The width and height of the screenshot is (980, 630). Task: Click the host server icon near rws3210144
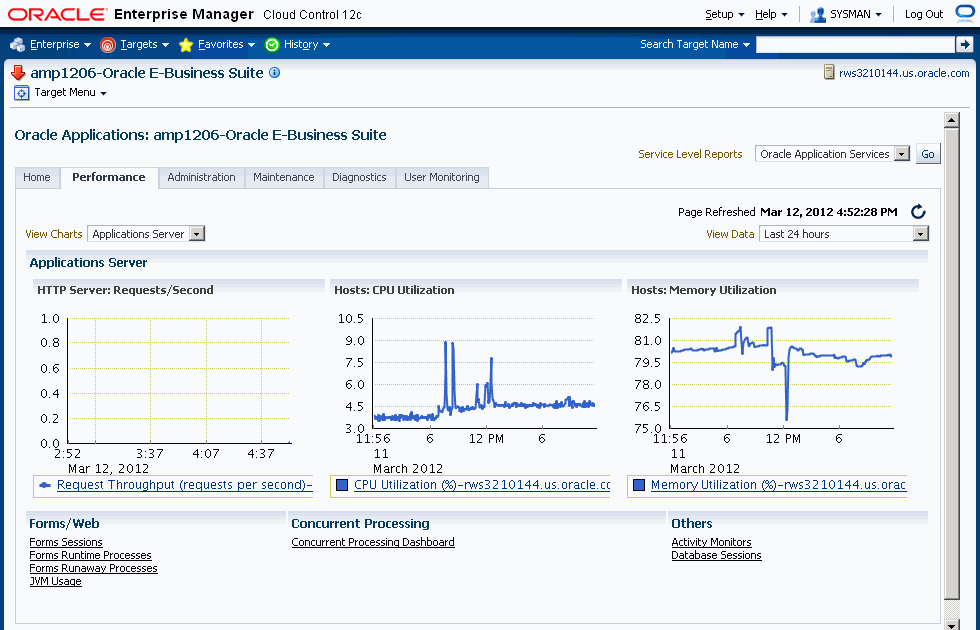(x=829, y=72)
